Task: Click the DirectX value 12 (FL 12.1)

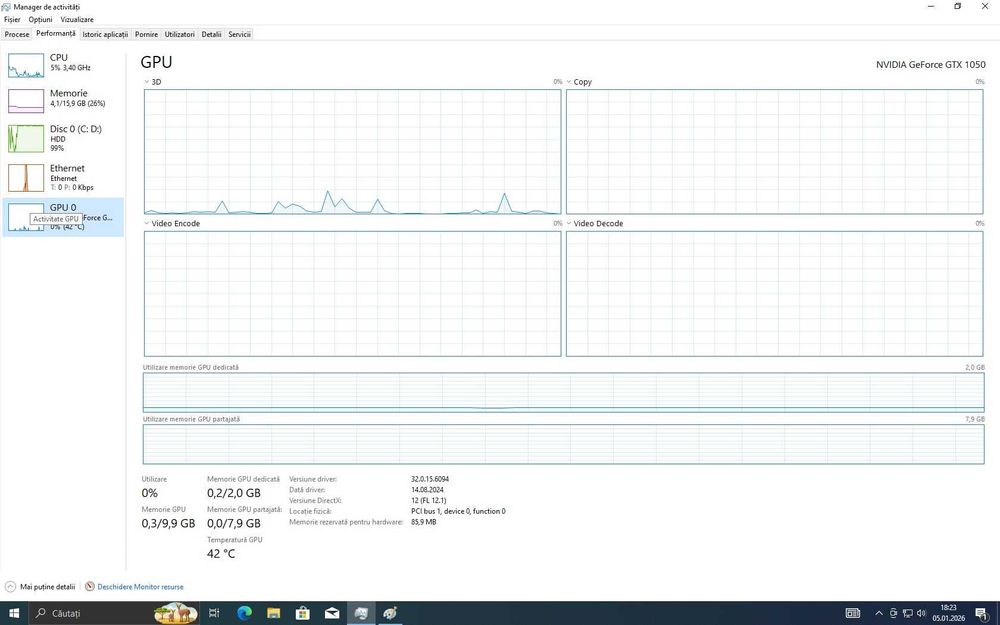Action: [x=429, y=501]
